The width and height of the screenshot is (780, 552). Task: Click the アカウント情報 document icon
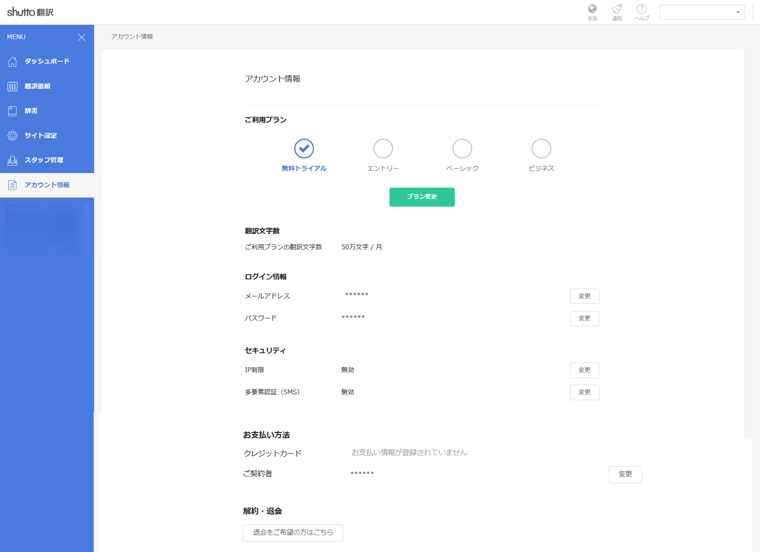point(12,185)
